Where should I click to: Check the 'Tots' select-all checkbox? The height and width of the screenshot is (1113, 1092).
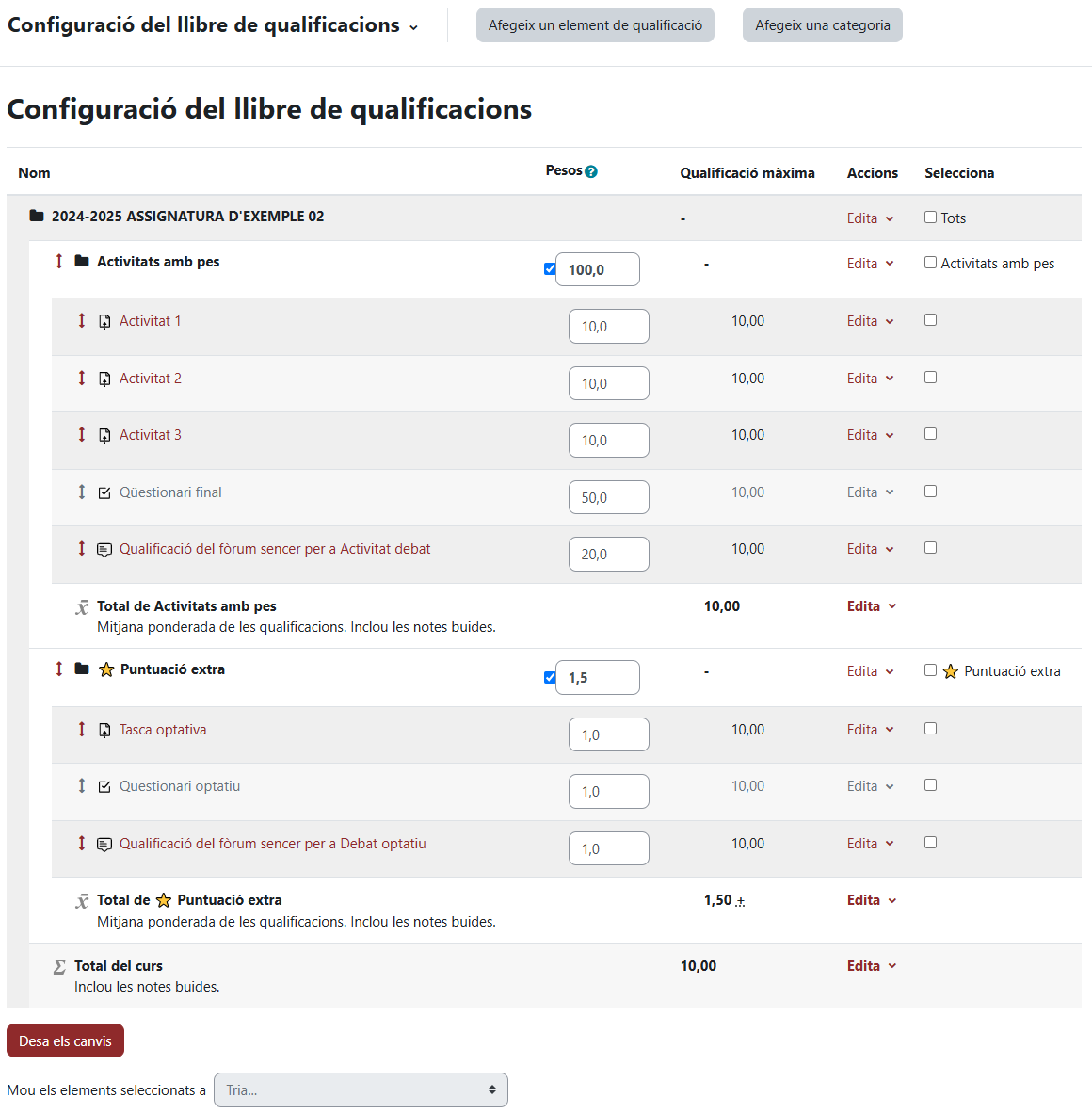(x=931, y=218)
